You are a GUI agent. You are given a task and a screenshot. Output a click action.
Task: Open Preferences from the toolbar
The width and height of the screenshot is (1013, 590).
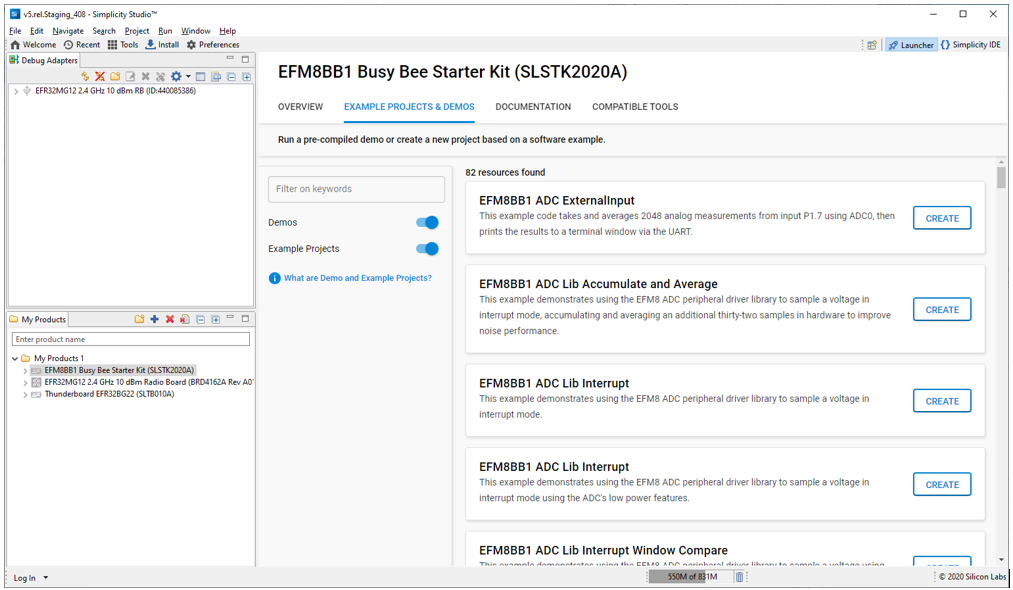[x=213, y=45]
